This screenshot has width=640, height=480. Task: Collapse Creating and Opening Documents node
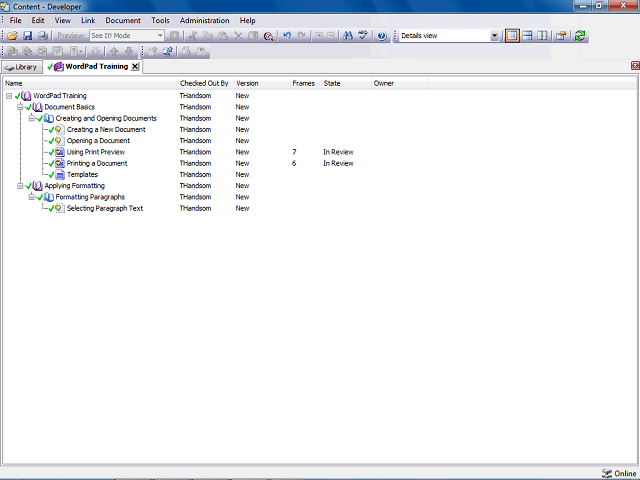click(31, 118)
